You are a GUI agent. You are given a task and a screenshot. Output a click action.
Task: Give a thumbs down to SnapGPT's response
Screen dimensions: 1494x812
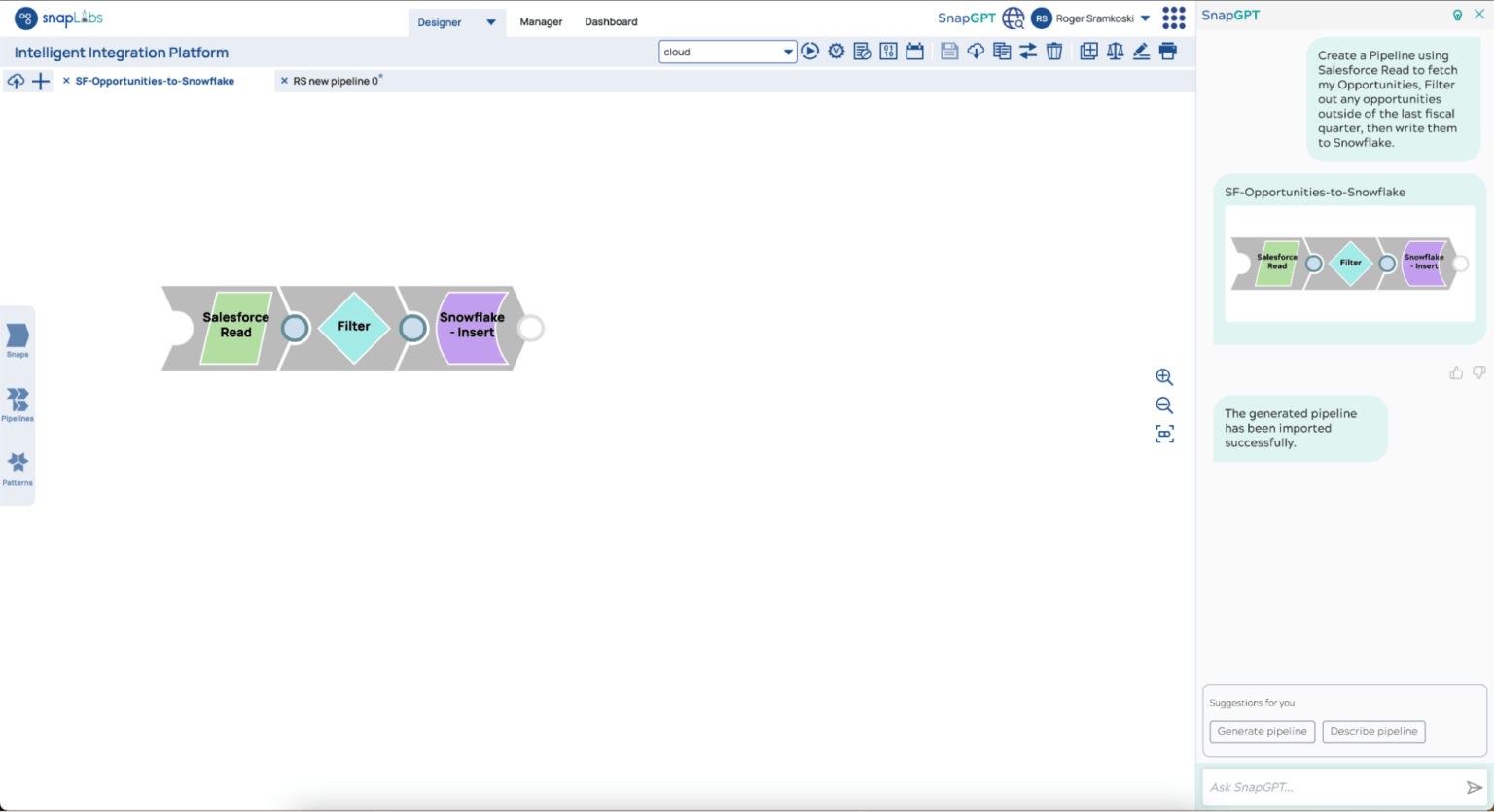(1478, 371)
